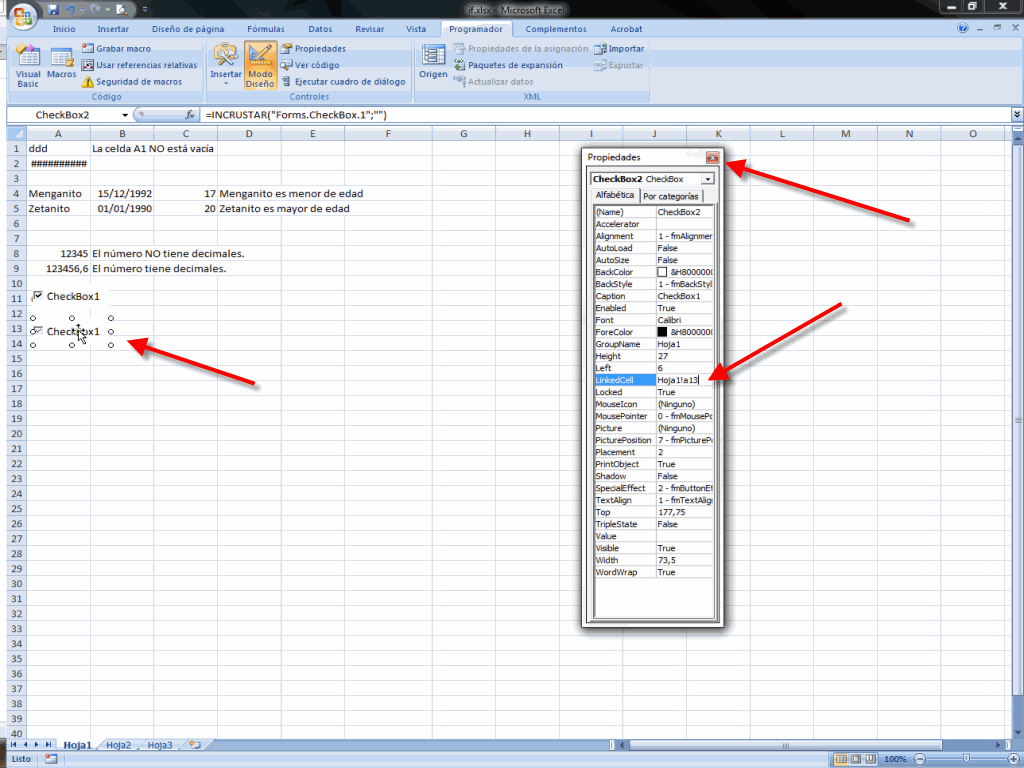Click the LinkedCell value field
The height and width of the screenshot is (768, 1024).
coord(684,380)
